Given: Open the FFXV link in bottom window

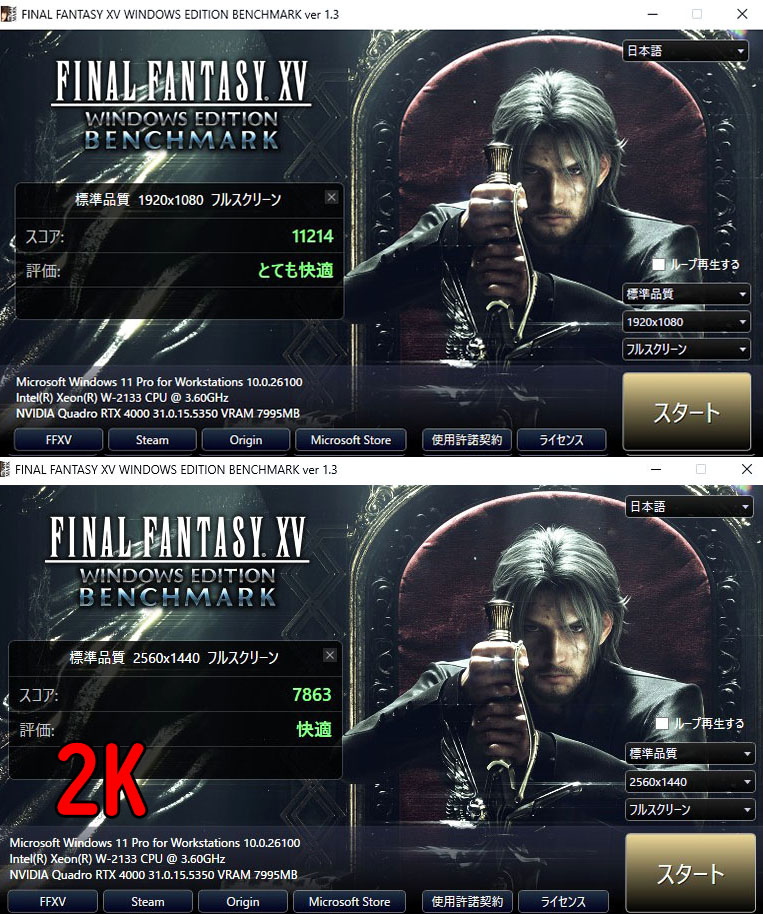Looking at the screenshot, I should (52, 901).
